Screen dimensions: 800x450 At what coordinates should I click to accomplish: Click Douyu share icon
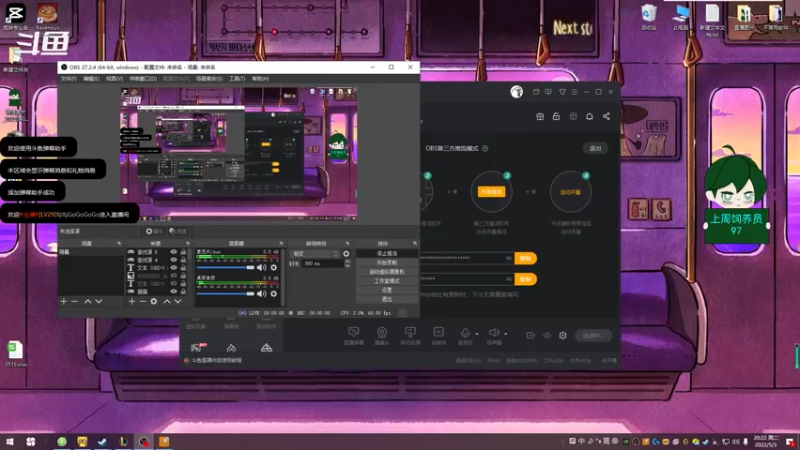pos(606,116)
